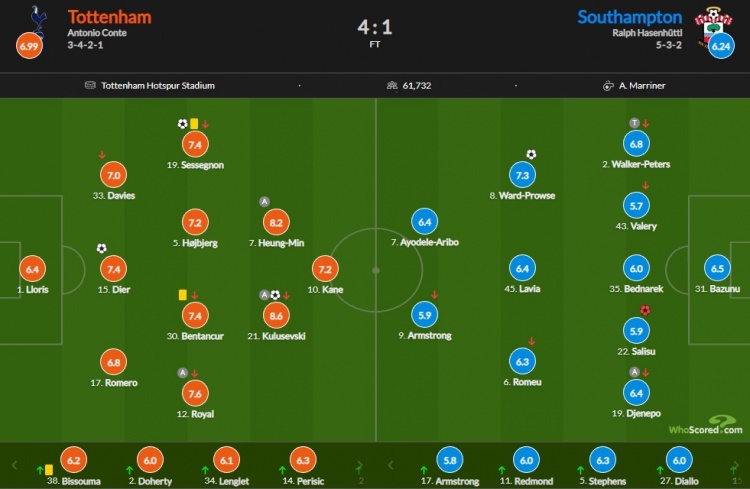Select substitute Bissouma's 6.2 rating bubble
This screenshot has width=750, height=489.
(70, 461)
